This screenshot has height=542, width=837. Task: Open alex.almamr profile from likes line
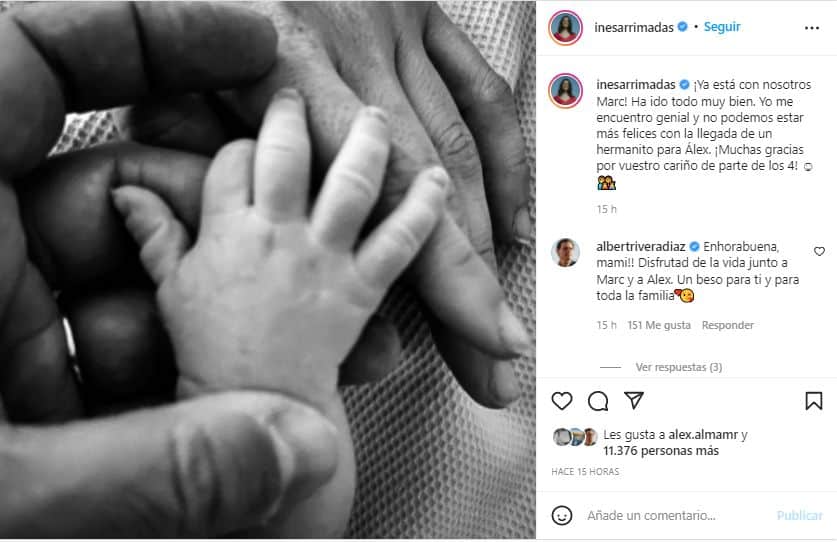pyautogui.click(x=703, y=435)
